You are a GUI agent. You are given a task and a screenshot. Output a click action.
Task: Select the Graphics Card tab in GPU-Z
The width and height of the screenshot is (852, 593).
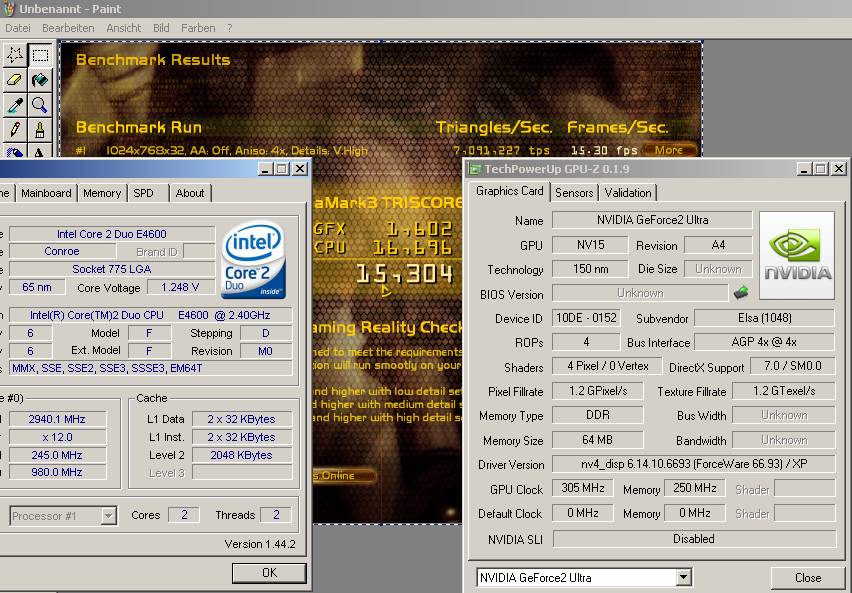[509, 191]
